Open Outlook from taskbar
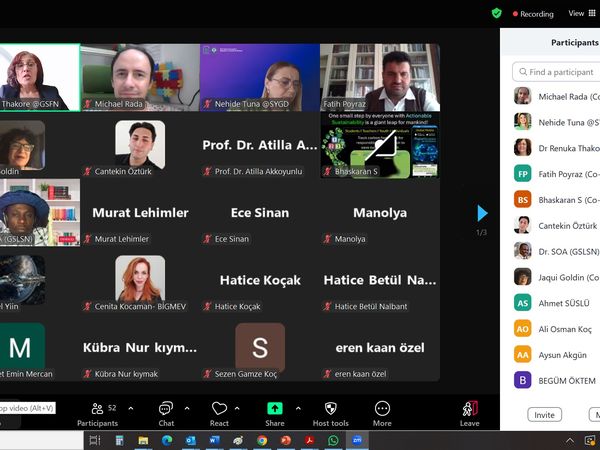Image resolution: width=600 pixels, height=450 pixels. click(191, 441)
